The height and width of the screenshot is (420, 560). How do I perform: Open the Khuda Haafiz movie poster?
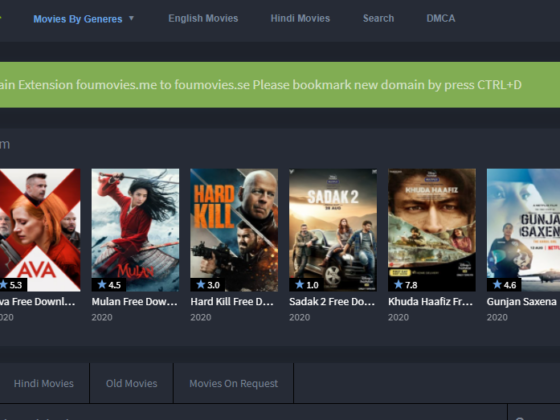point(432,230)
